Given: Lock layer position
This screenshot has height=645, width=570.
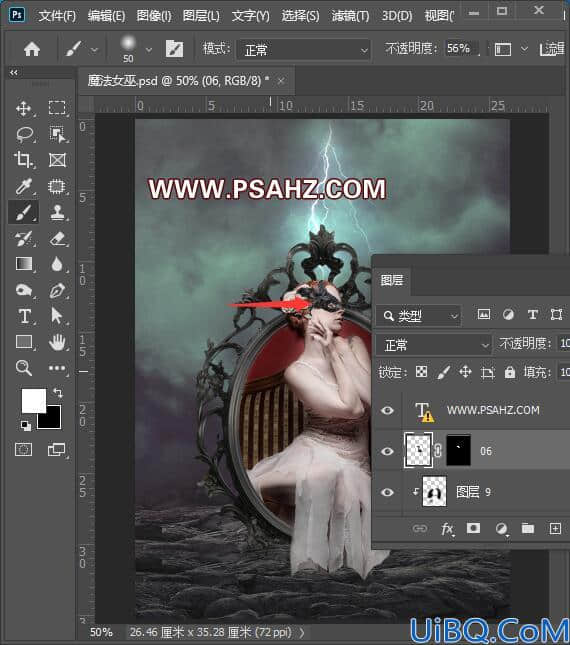Looking at the screenshot, I should 465,372.
